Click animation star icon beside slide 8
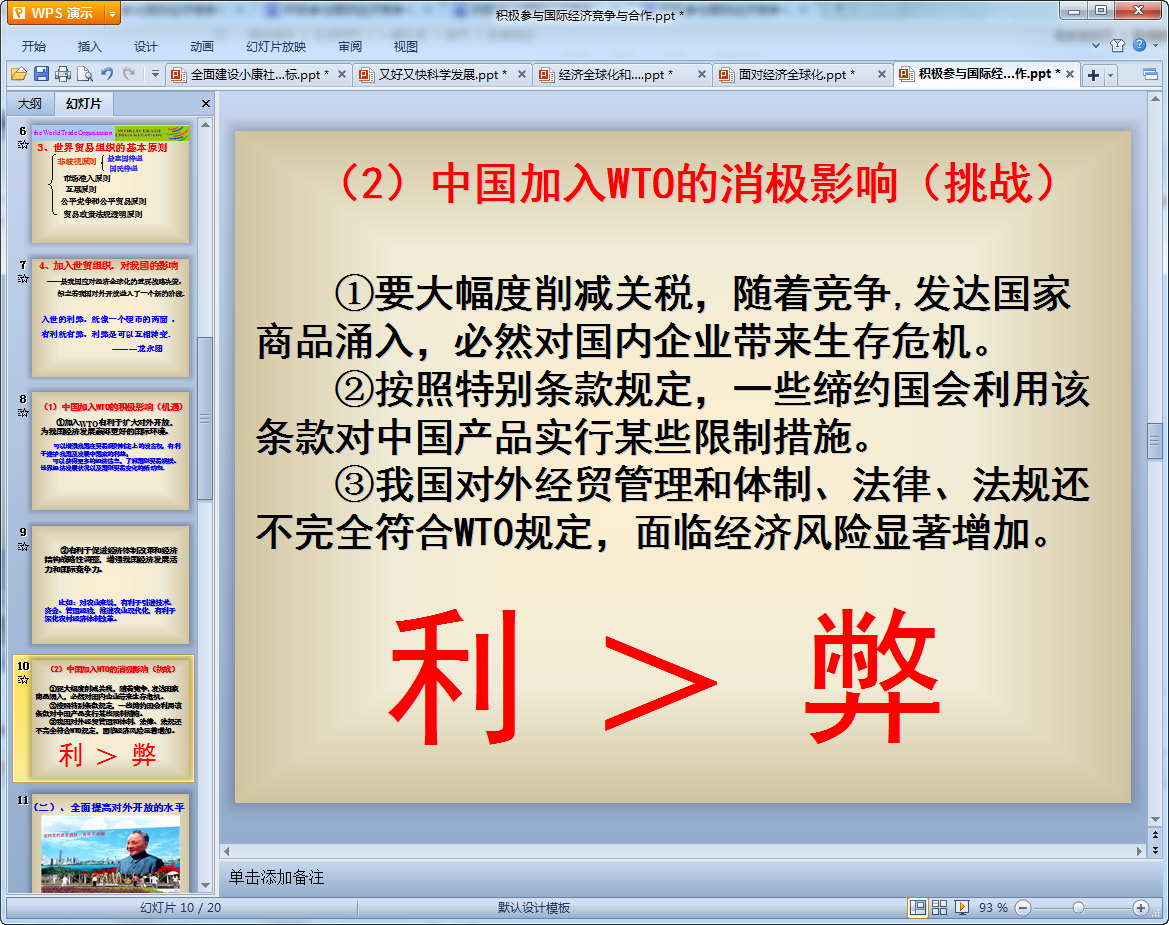This screenshot has width=1169, height=925. tap(23, 412)
